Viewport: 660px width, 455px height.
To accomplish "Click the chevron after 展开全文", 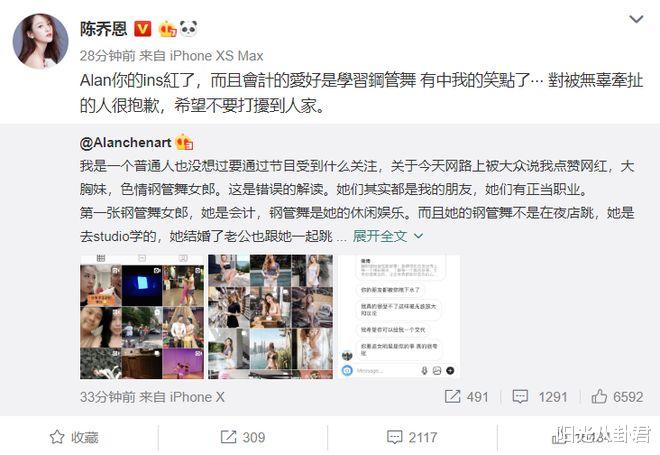I will click(418, 236).
